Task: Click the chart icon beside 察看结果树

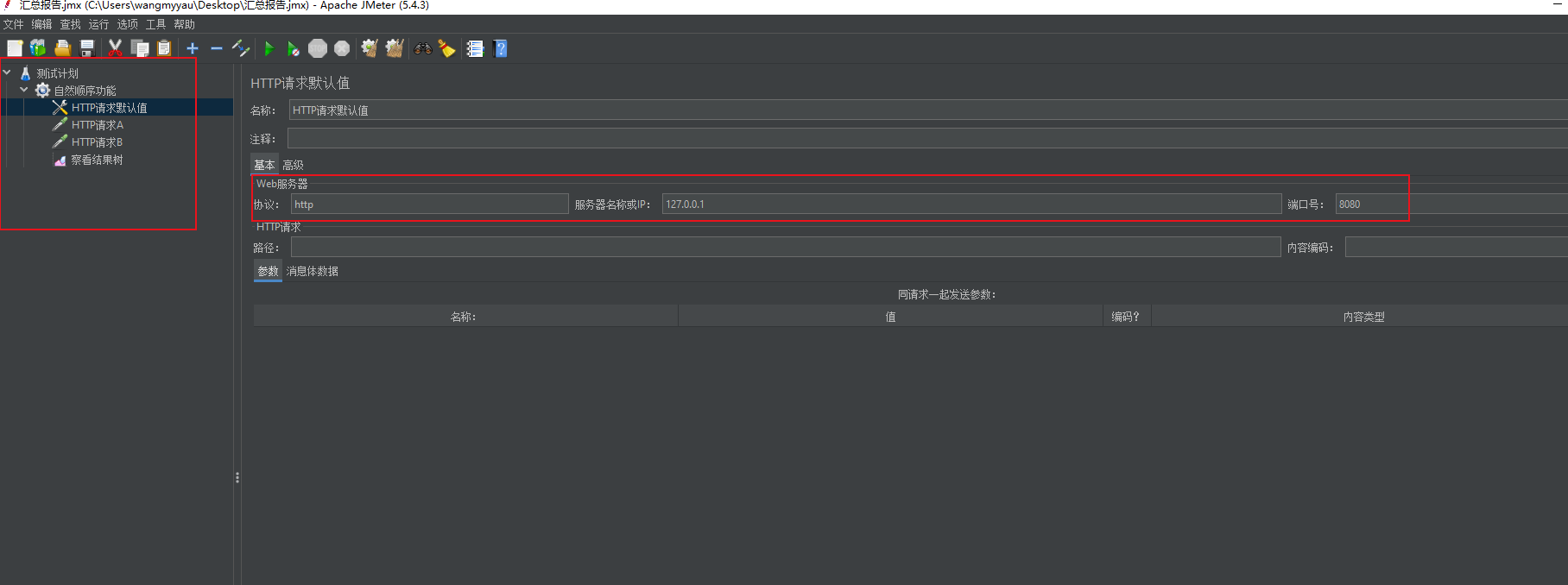Action: pyautogui.click(x=60, y=160)
